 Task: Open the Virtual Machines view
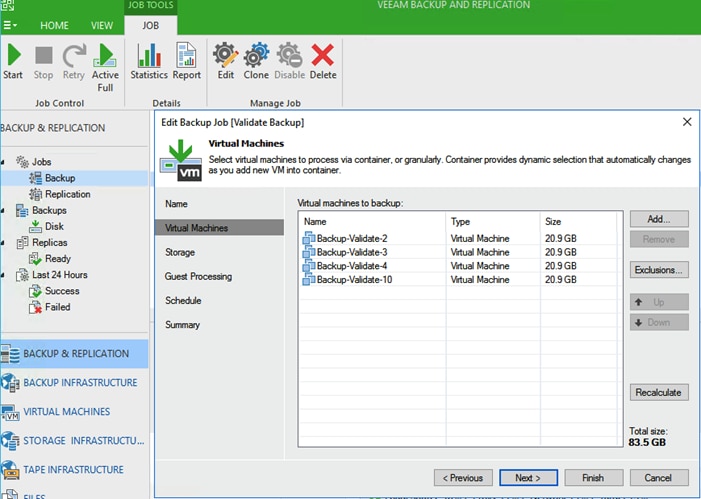click(74, 412)
